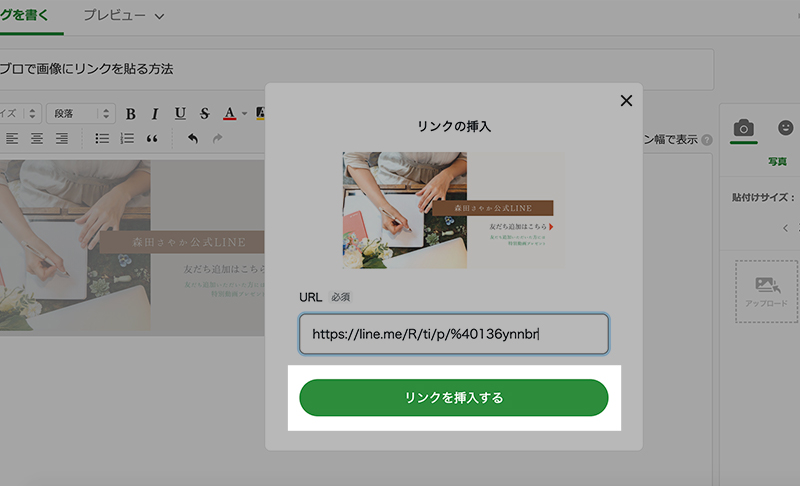The height and width of the screenshot is (486, 800).
Task: Go to previous paste size option
Action: (x=785, y=228)
